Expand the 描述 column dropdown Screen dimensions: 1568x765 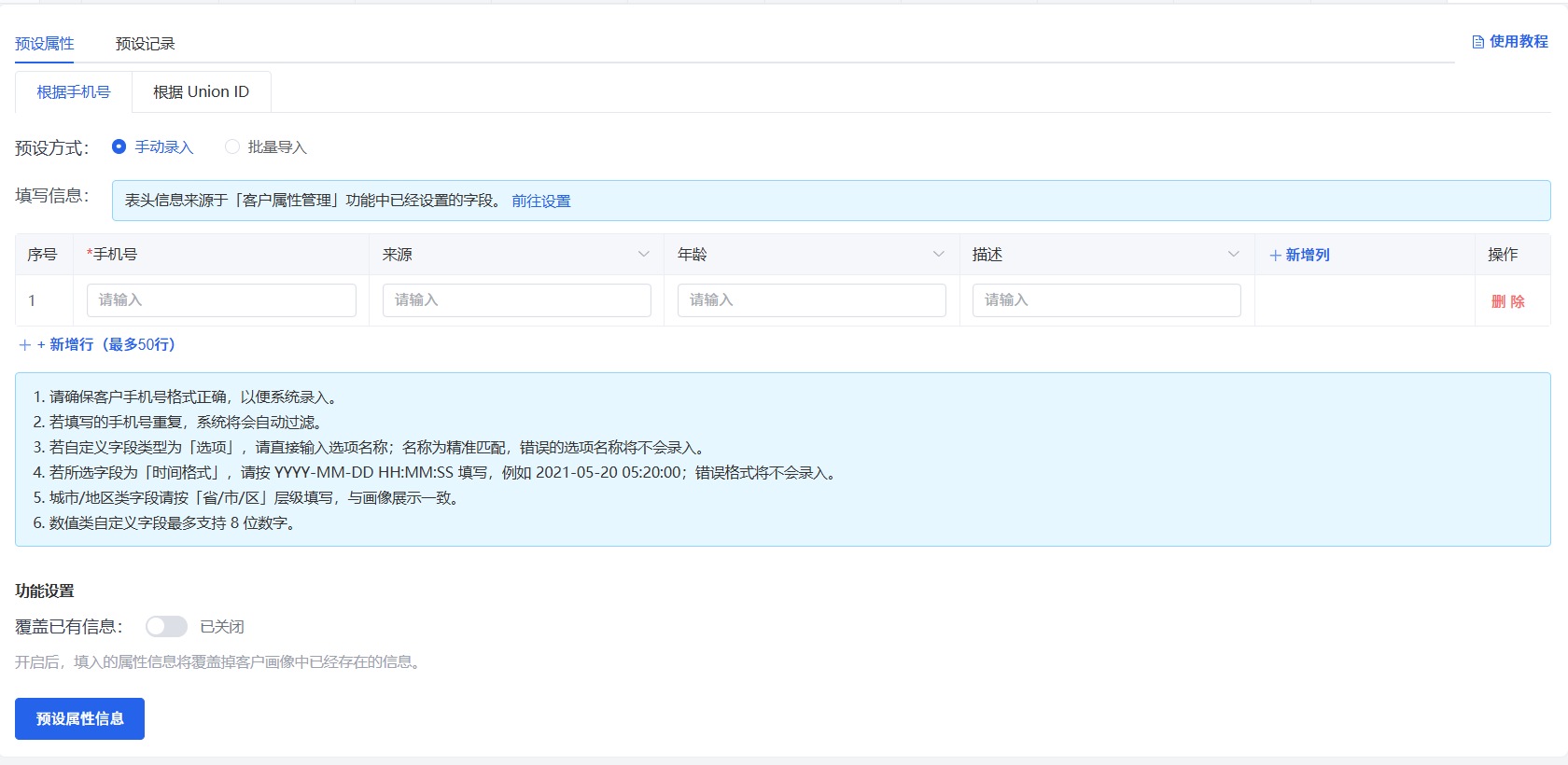[x=1233, y=255]
